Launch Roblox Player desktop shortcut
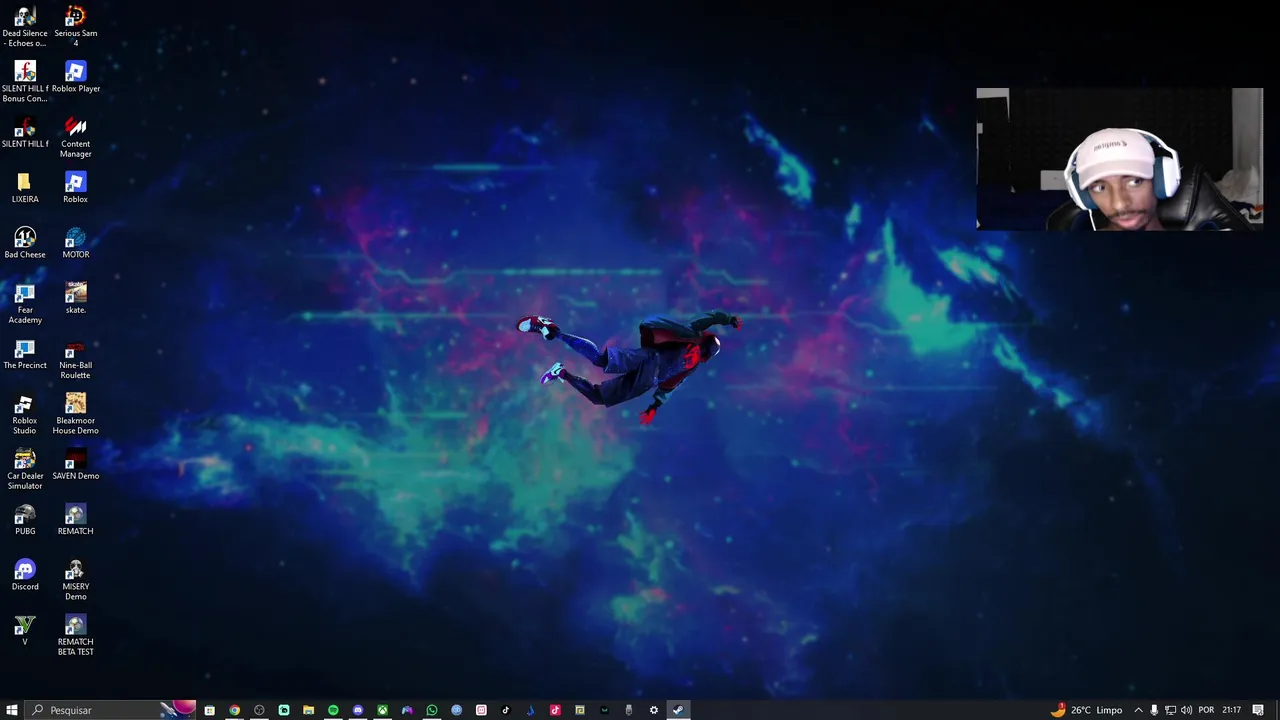The image size is (1280, 720). click(x=76, y=76)
